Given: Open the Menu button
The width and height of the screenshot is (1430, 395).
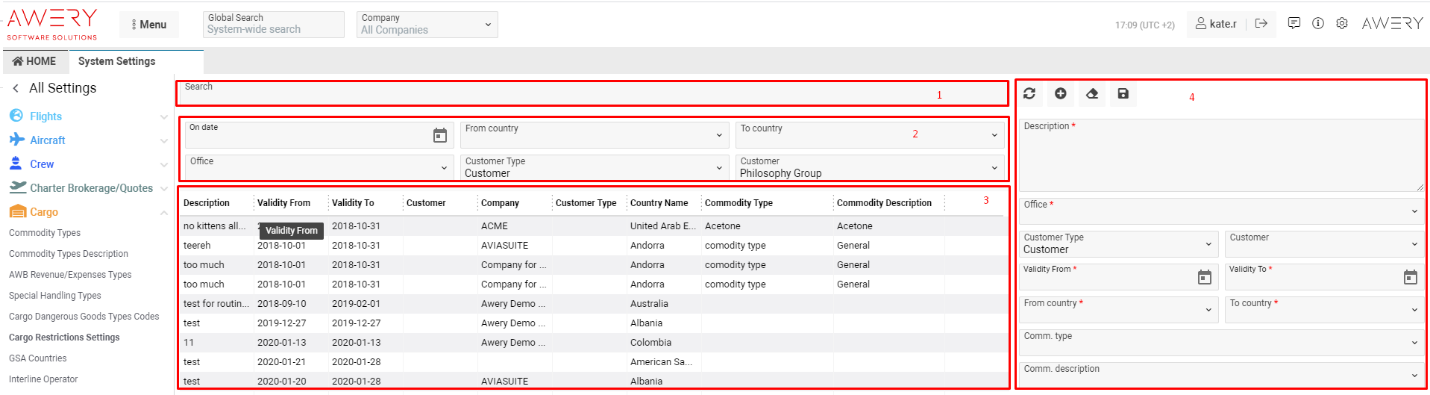Looking at the screenshot, I should click(x=149, y=24).
